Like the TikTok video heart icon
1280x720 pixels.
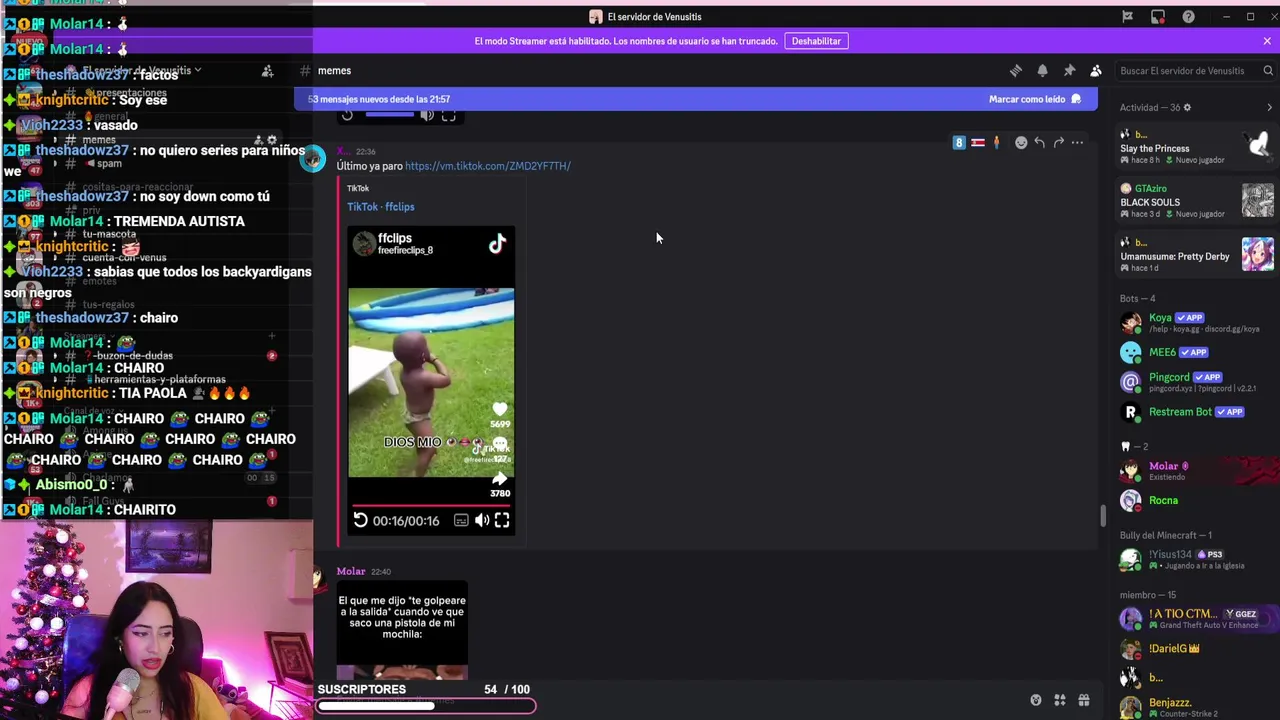pyautogui.click(x=500, y=409)
